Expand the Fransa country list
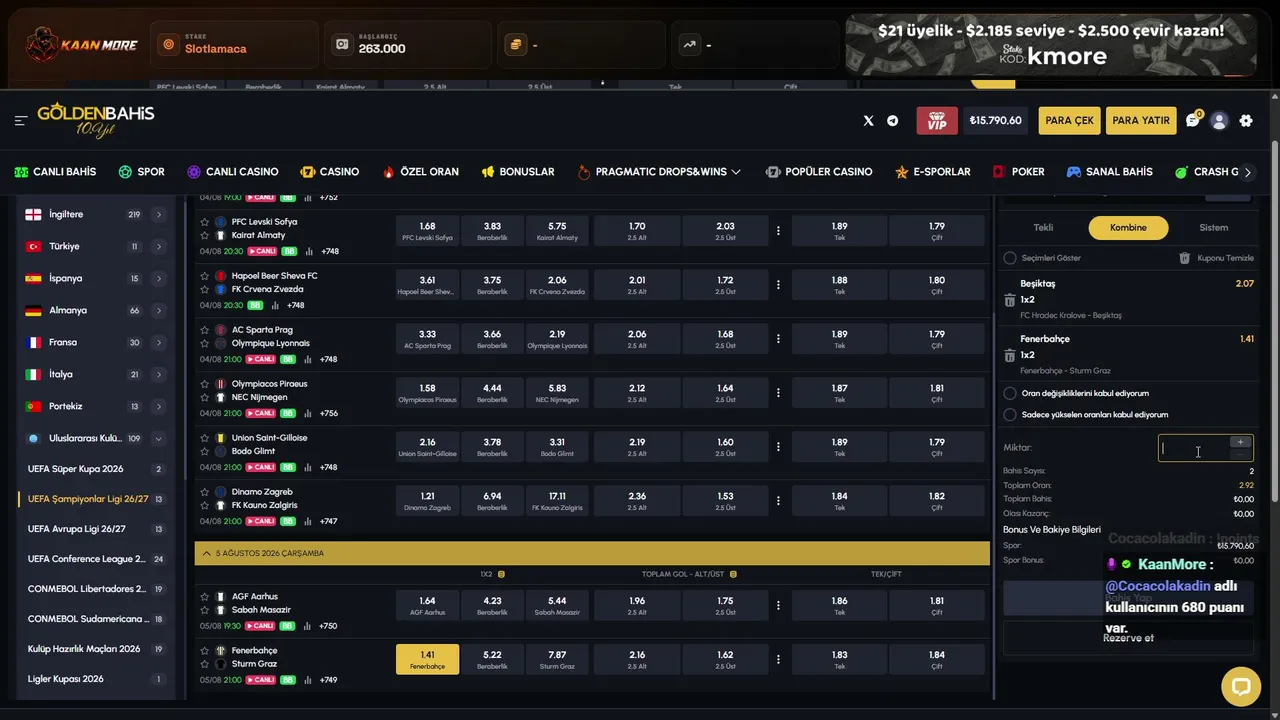Image resolution: width=1280 pixels, height=720 pixels. pos(158,342)
